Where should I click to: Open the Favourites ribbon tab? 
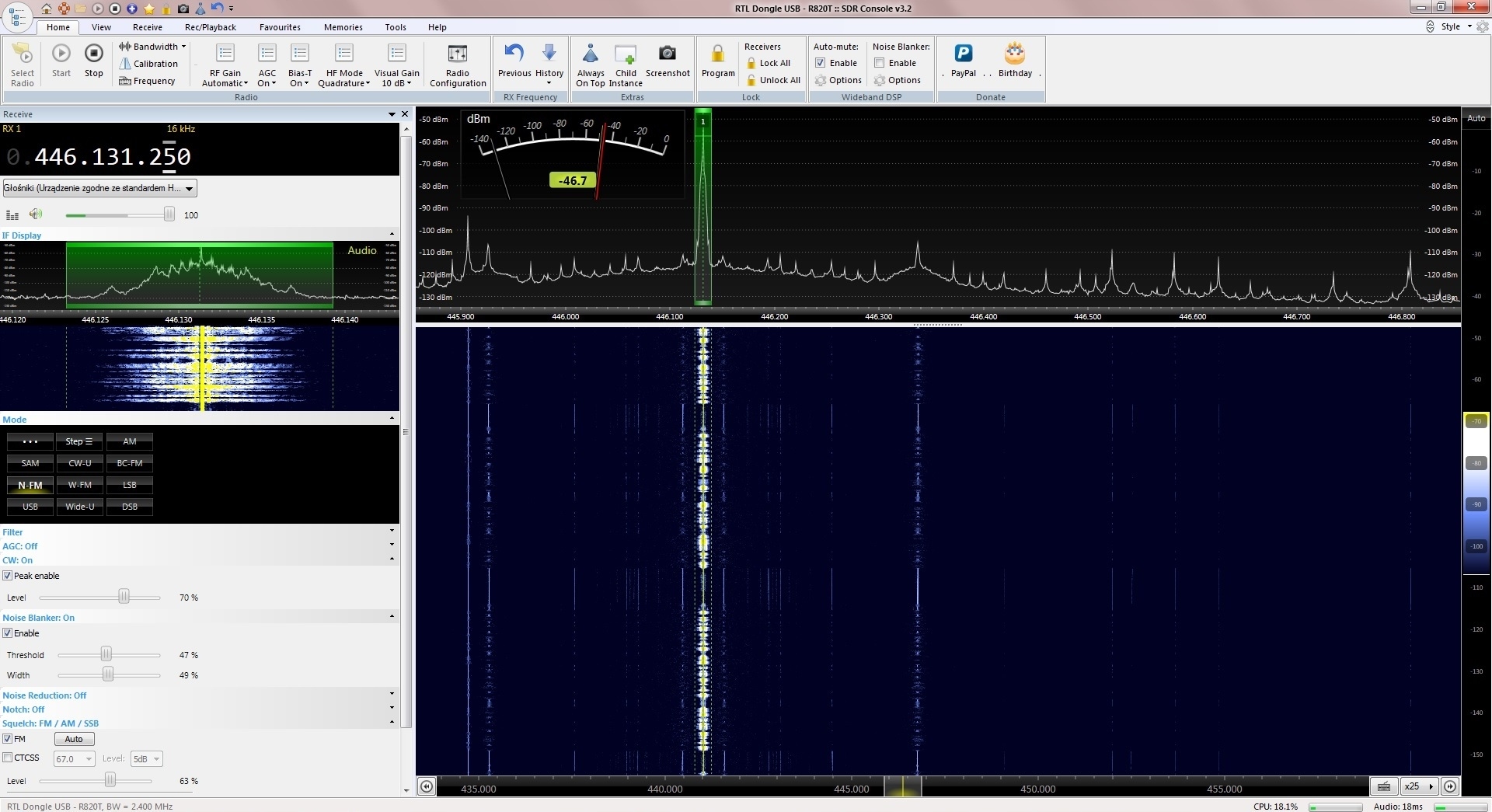click(280, 27)
